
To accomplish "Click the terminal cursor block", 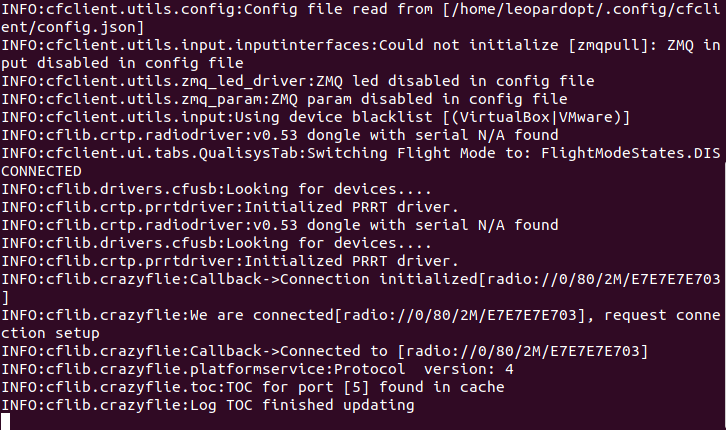I will point(6,423).
